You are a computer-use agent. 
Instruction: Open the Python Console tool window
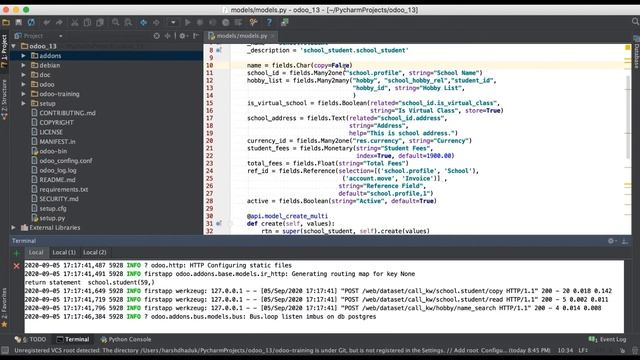point(126,339)
